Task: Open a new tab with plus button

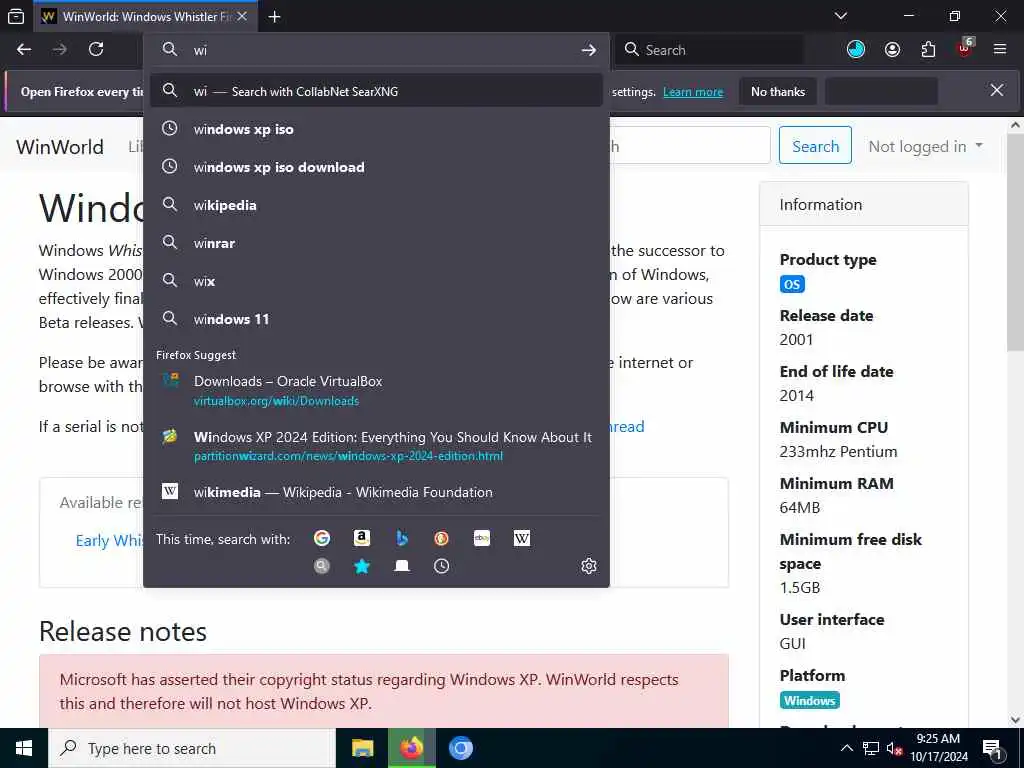Action: point(274,17)
